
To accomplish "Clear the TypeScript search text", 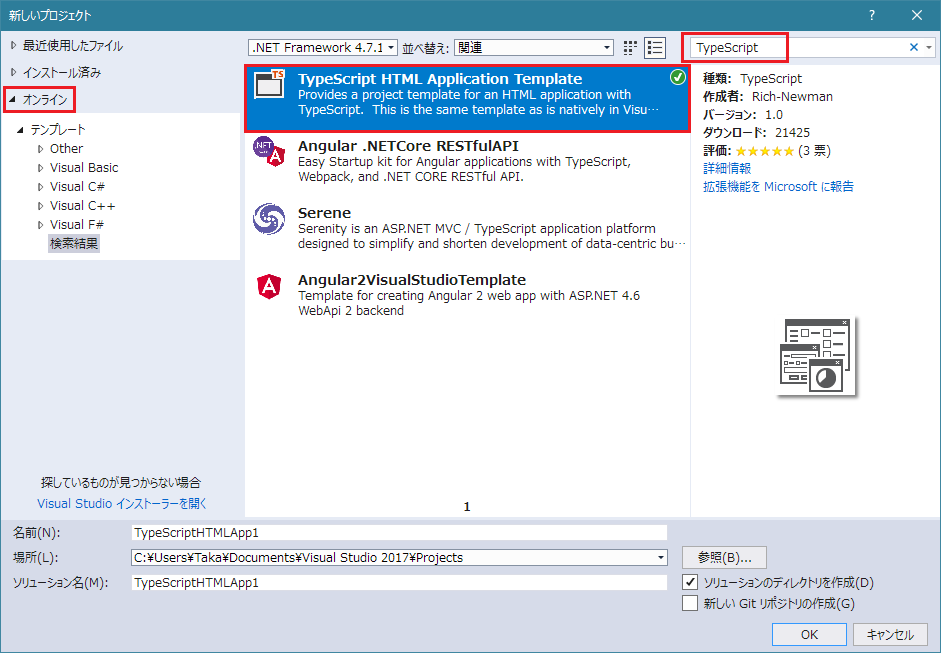I will coord(913,47).
